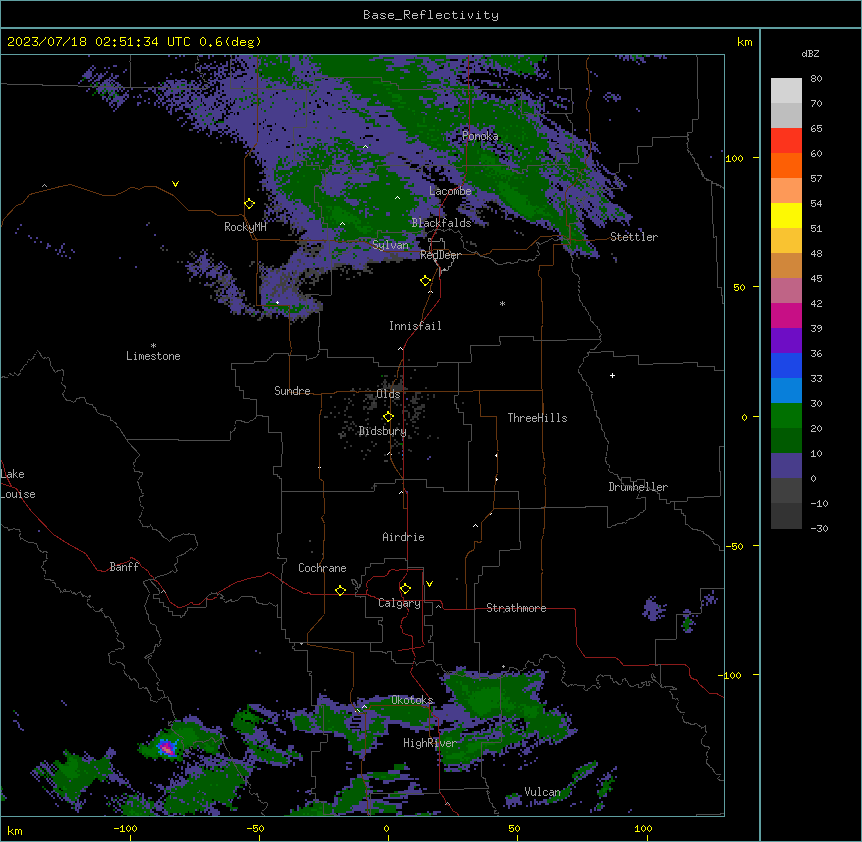This screenshot has width=862, height=842.
Task: Click the white 70 dBZ legend swatch
Action: (x=786, y=91)
